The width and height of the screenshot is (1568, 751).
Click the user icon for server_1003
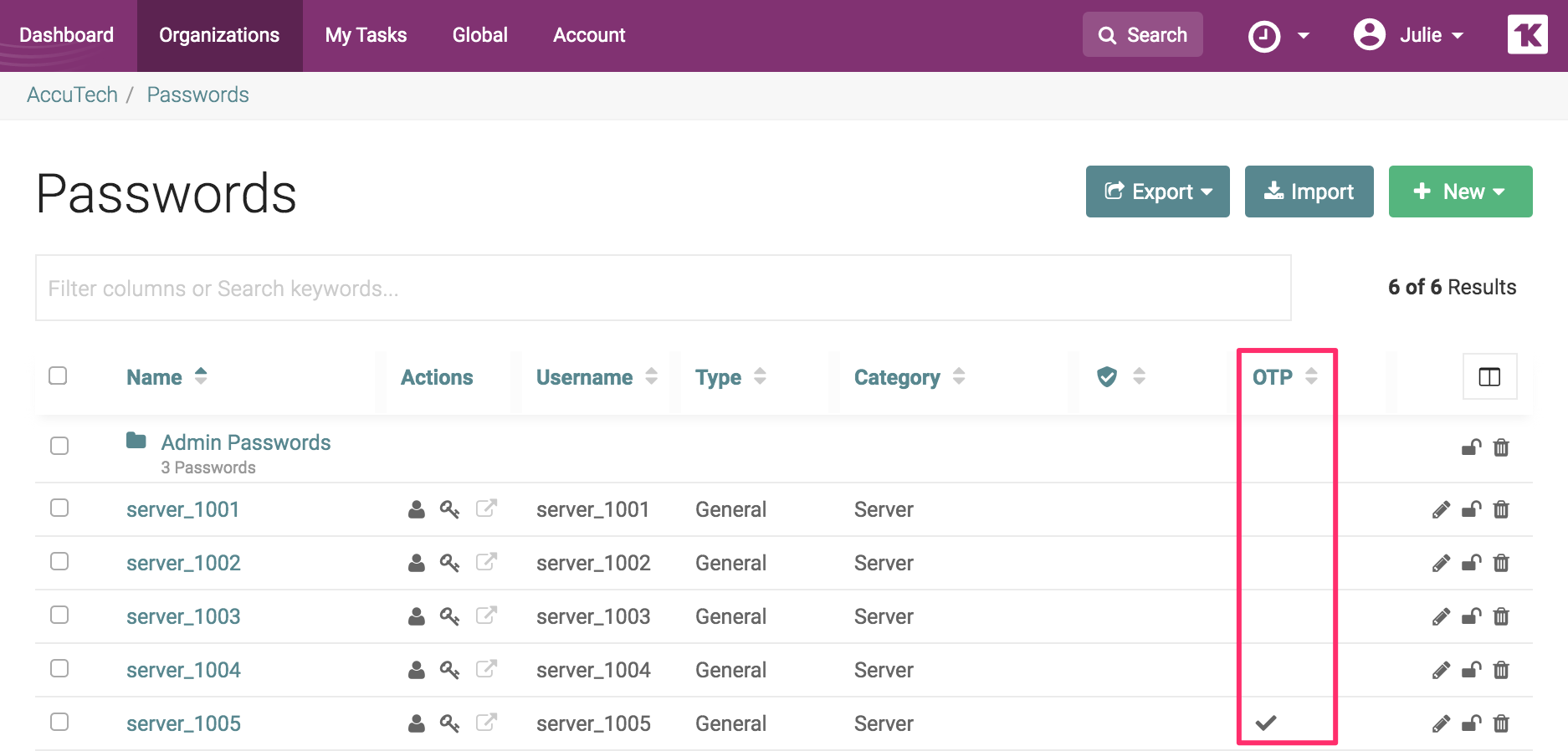click(x=416, y=616)
